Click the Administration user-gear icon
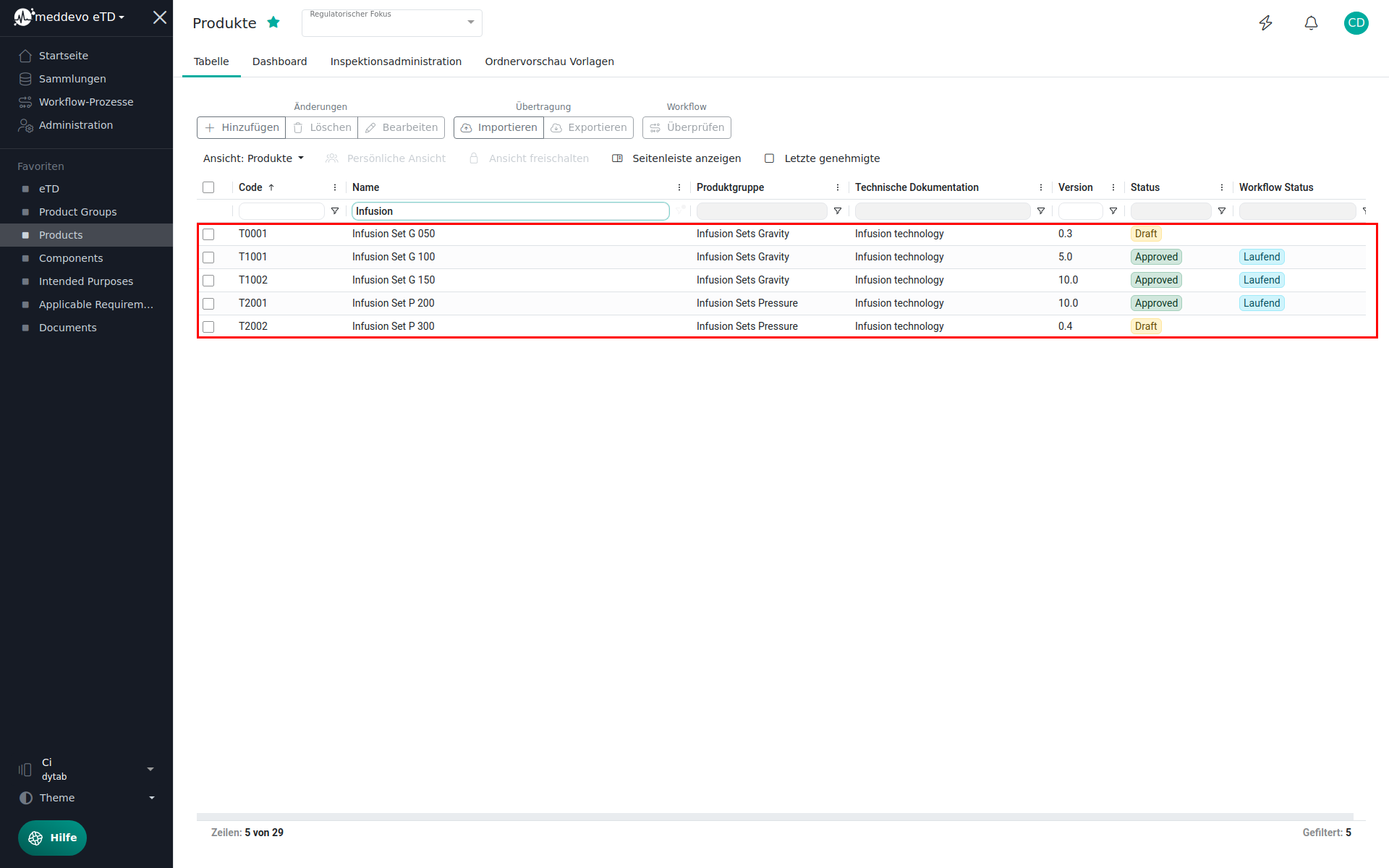 pyautogui.click(x=25, y=125)
